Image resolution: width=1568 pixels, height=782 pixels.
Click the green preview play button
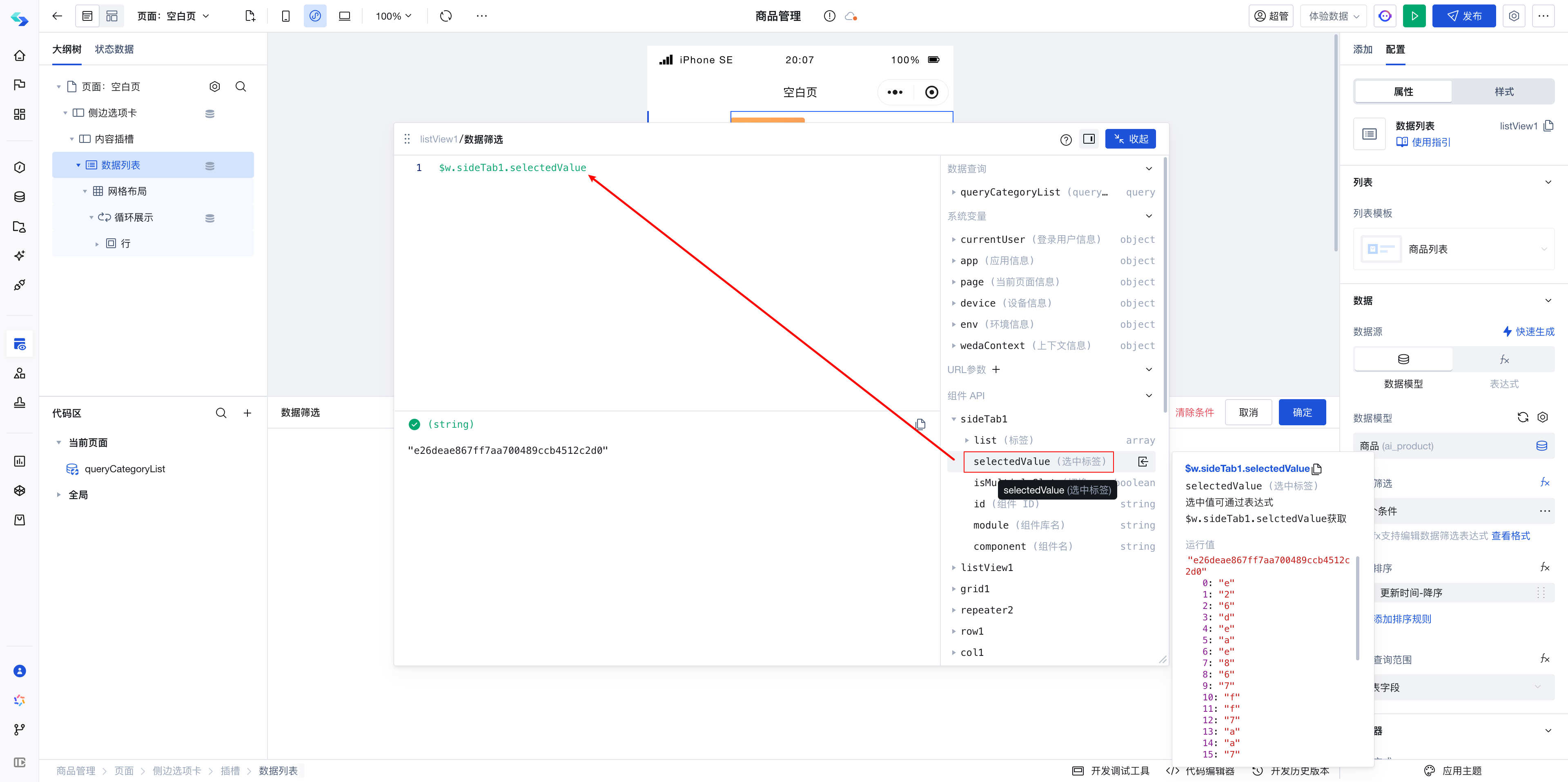1414,16
